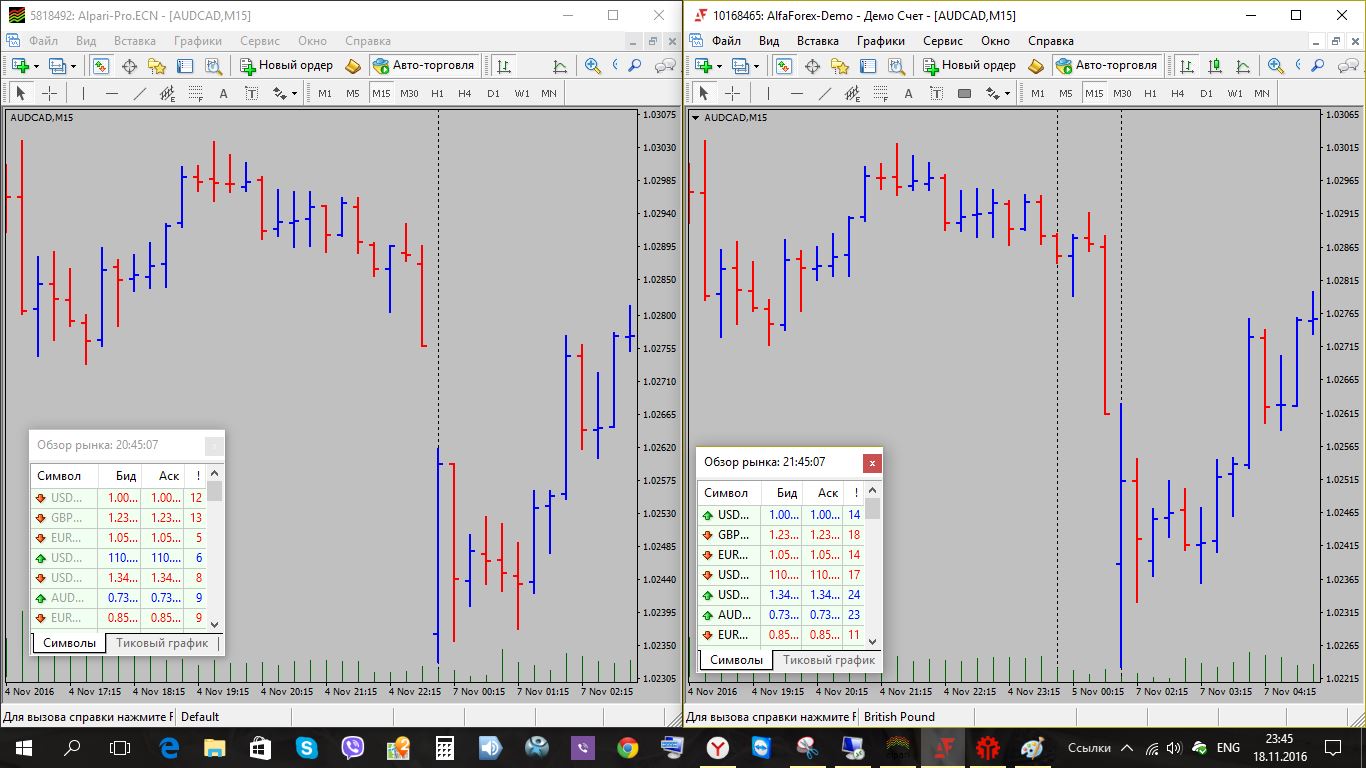Open 'Графики' menu in AlfaForex window
1366x768 pixels.
pyautogui.click(x=881, y=41)
